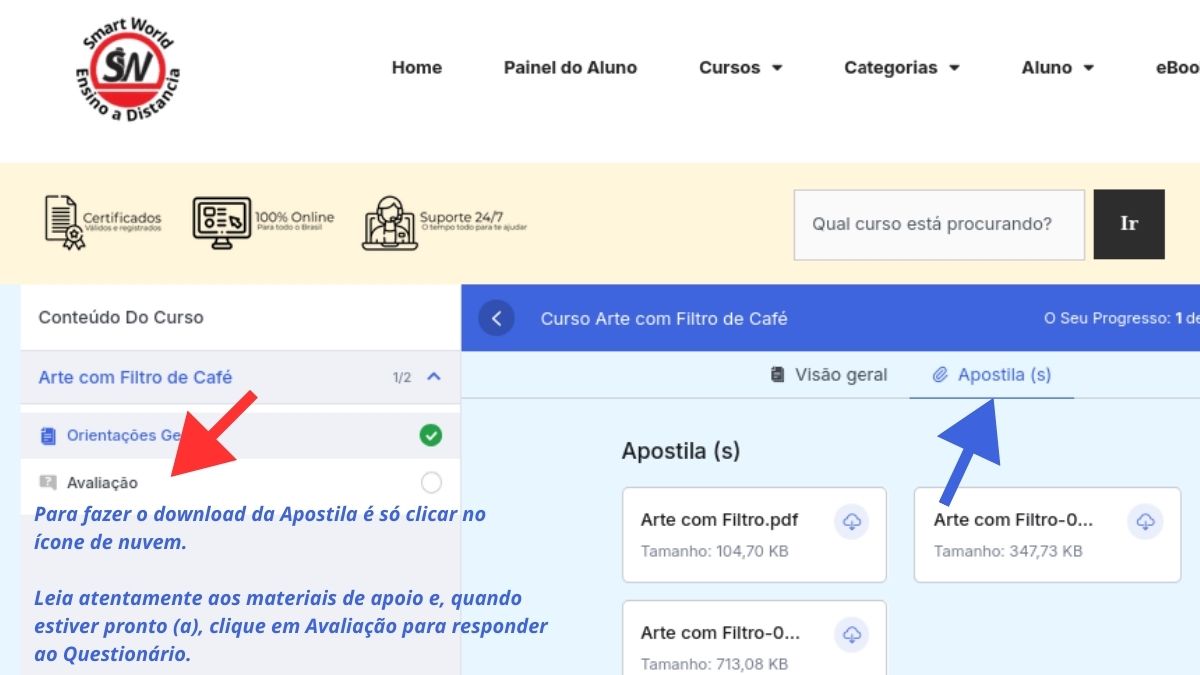The width and height of the screenshot is (1200, 675).
Task: Click the Suporte 24/7 headset icon
Action: click(388, 222)
